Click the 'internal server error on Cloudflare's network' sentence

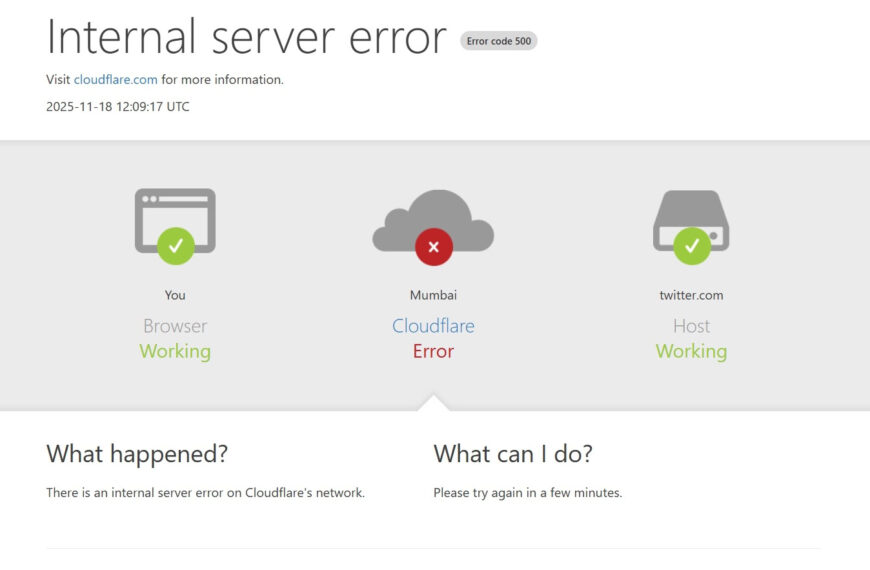click(205, 493)
